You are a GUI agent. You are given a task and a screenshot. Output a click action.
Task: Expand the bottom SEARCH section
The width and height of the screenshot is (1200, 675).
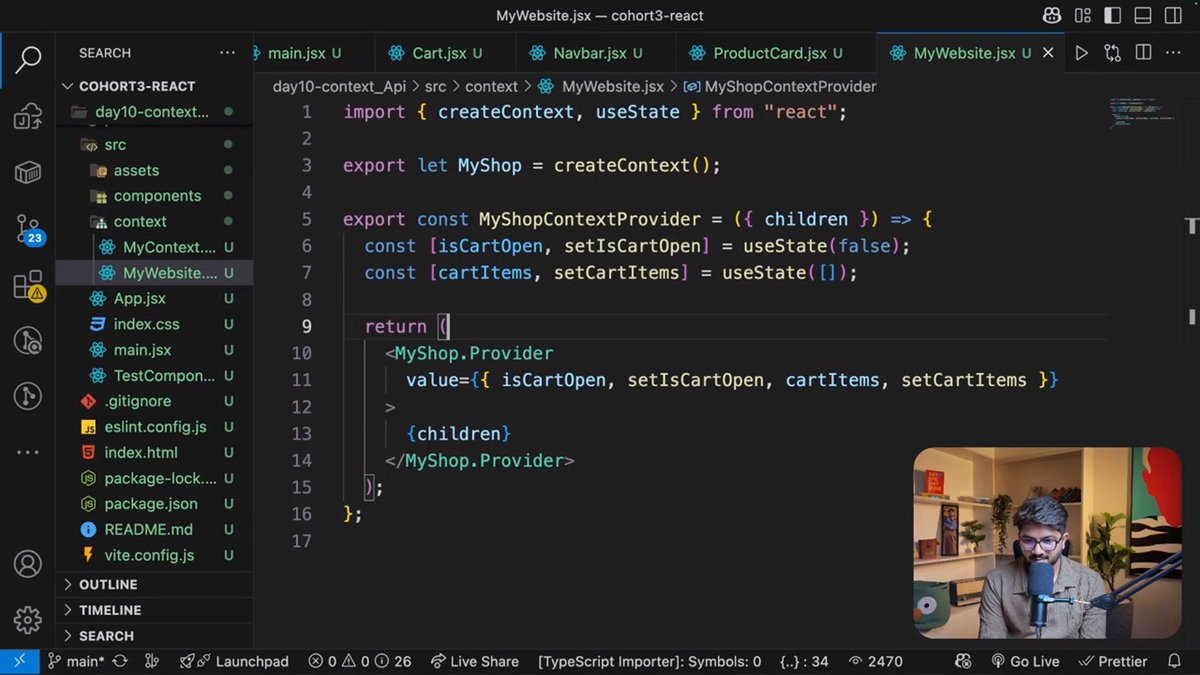[154, 636]
